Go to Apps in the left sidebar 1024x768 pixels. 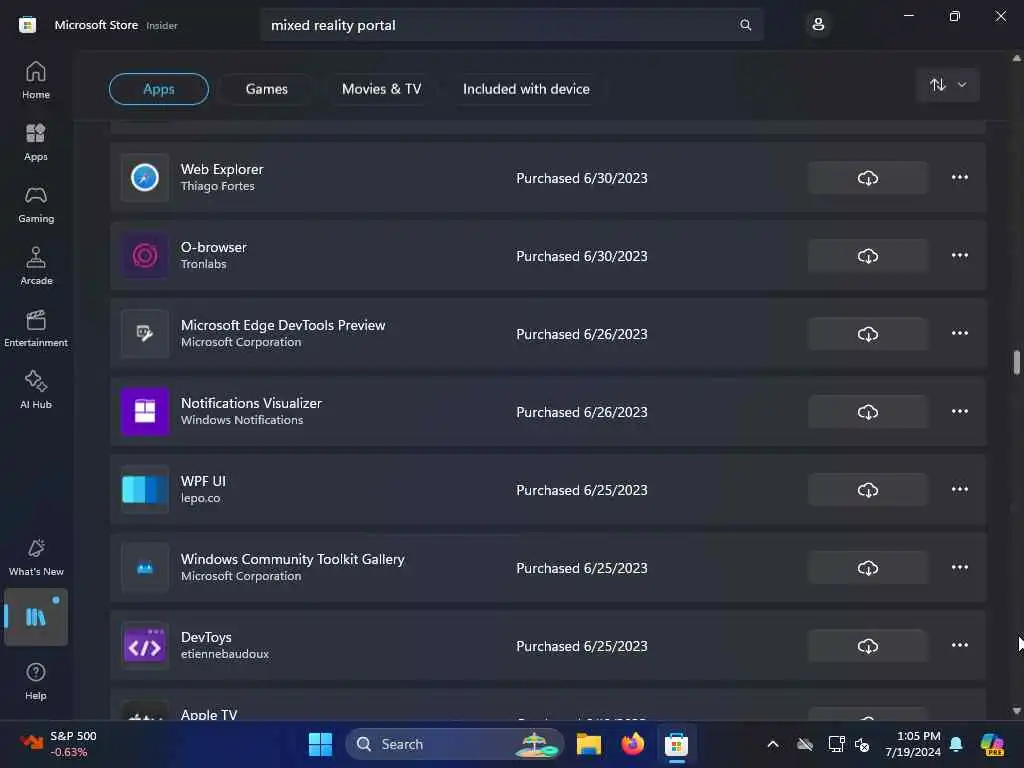click(36, 142)
